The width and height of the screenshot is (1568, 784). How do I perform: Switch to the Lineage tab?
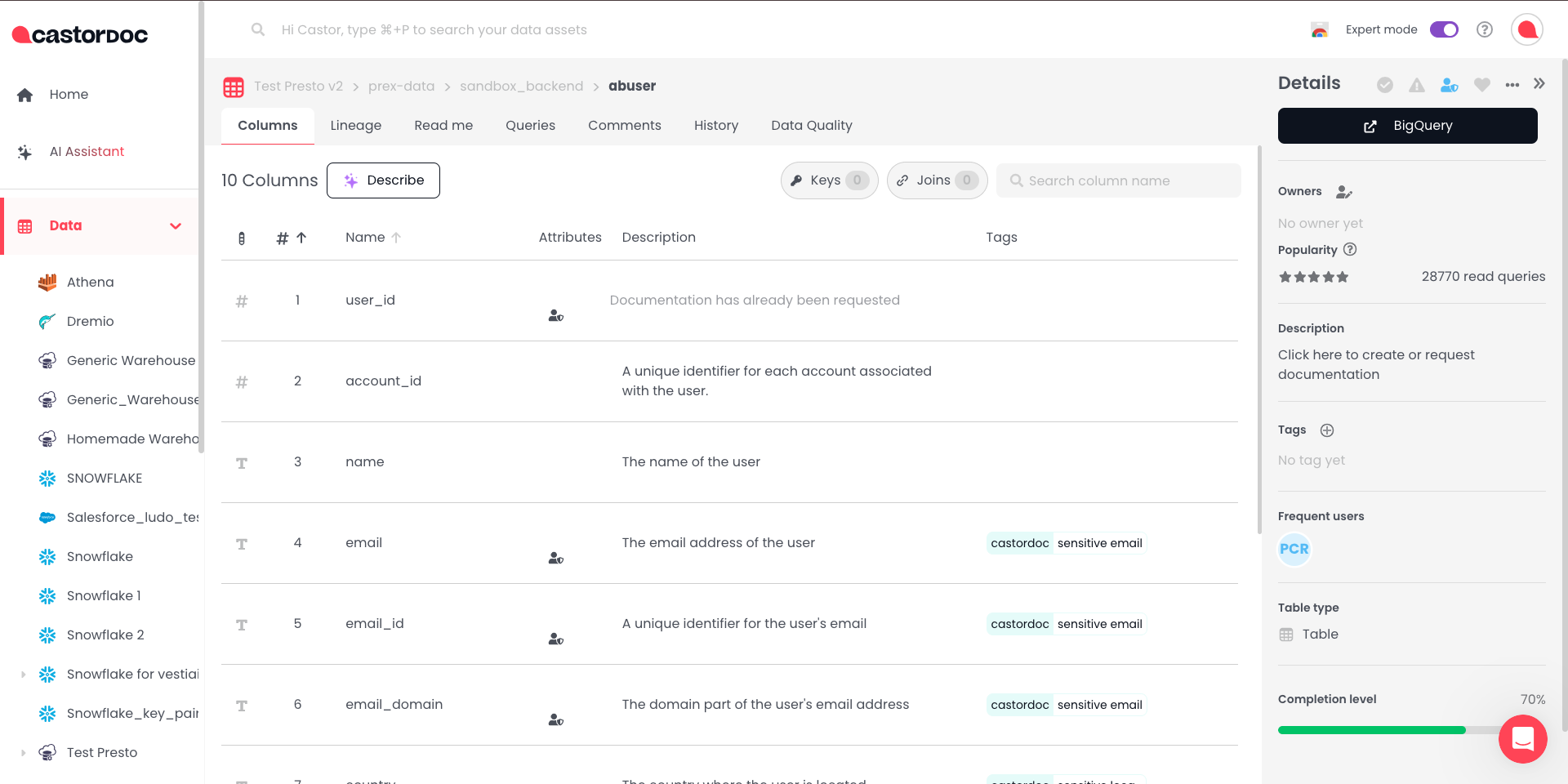tap(355, 126)
